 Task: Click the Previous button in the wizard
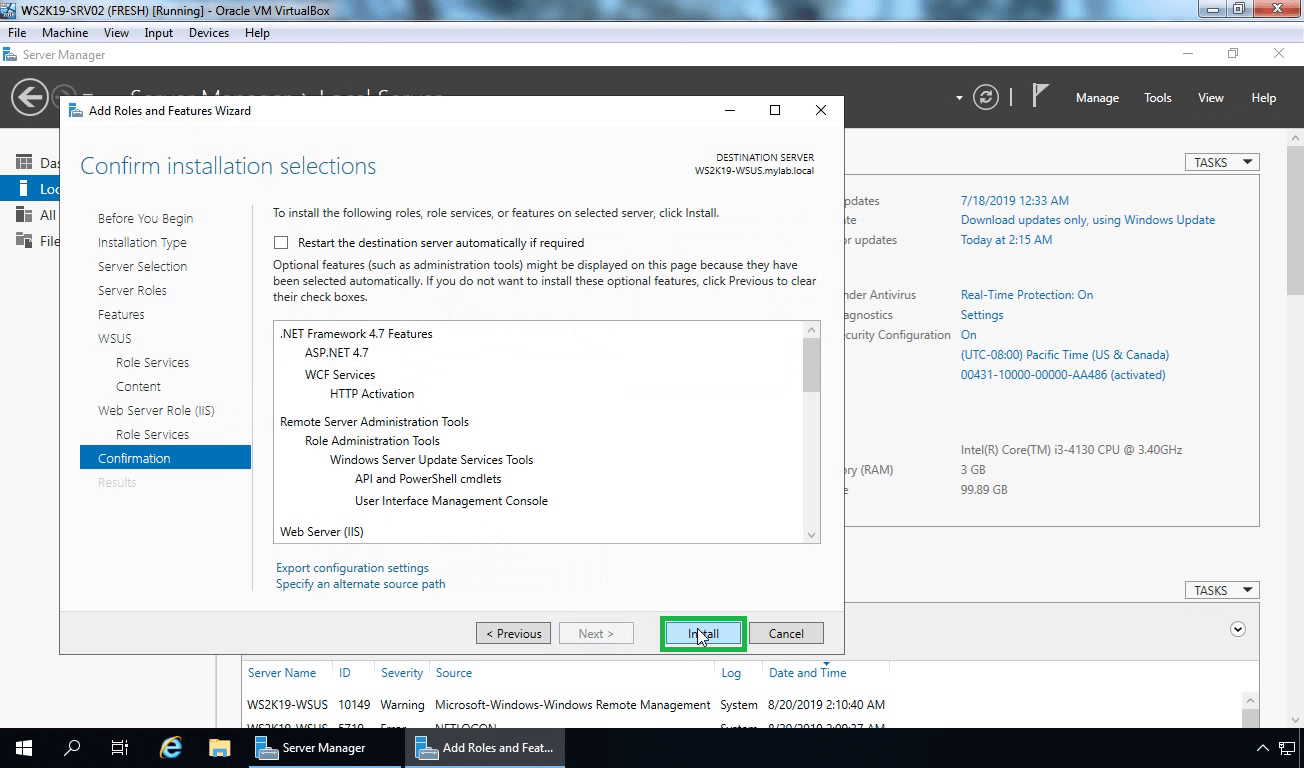point(513,633)
